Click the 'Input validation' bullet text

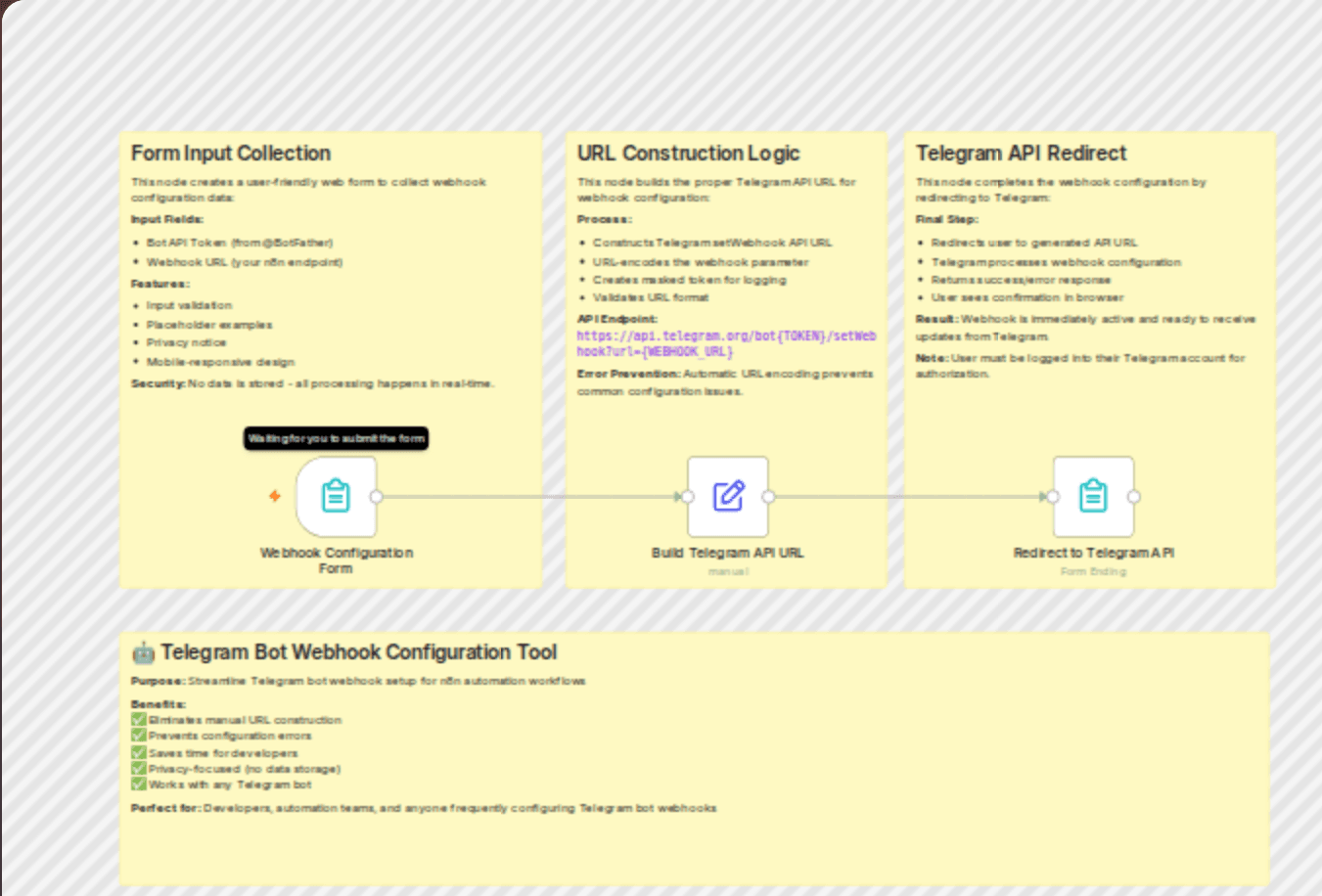[189, 305]
